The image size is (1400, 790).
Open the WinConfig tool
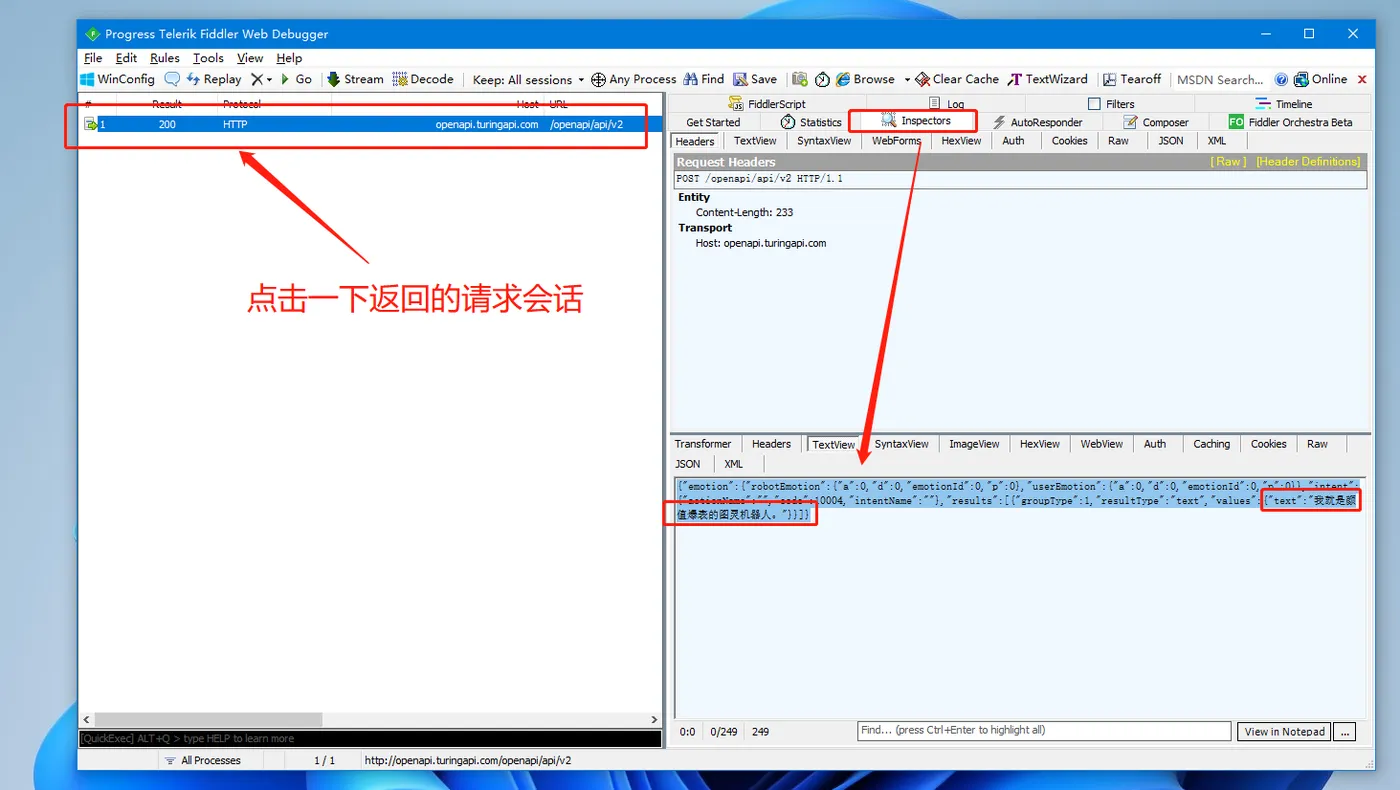[118, 79]
